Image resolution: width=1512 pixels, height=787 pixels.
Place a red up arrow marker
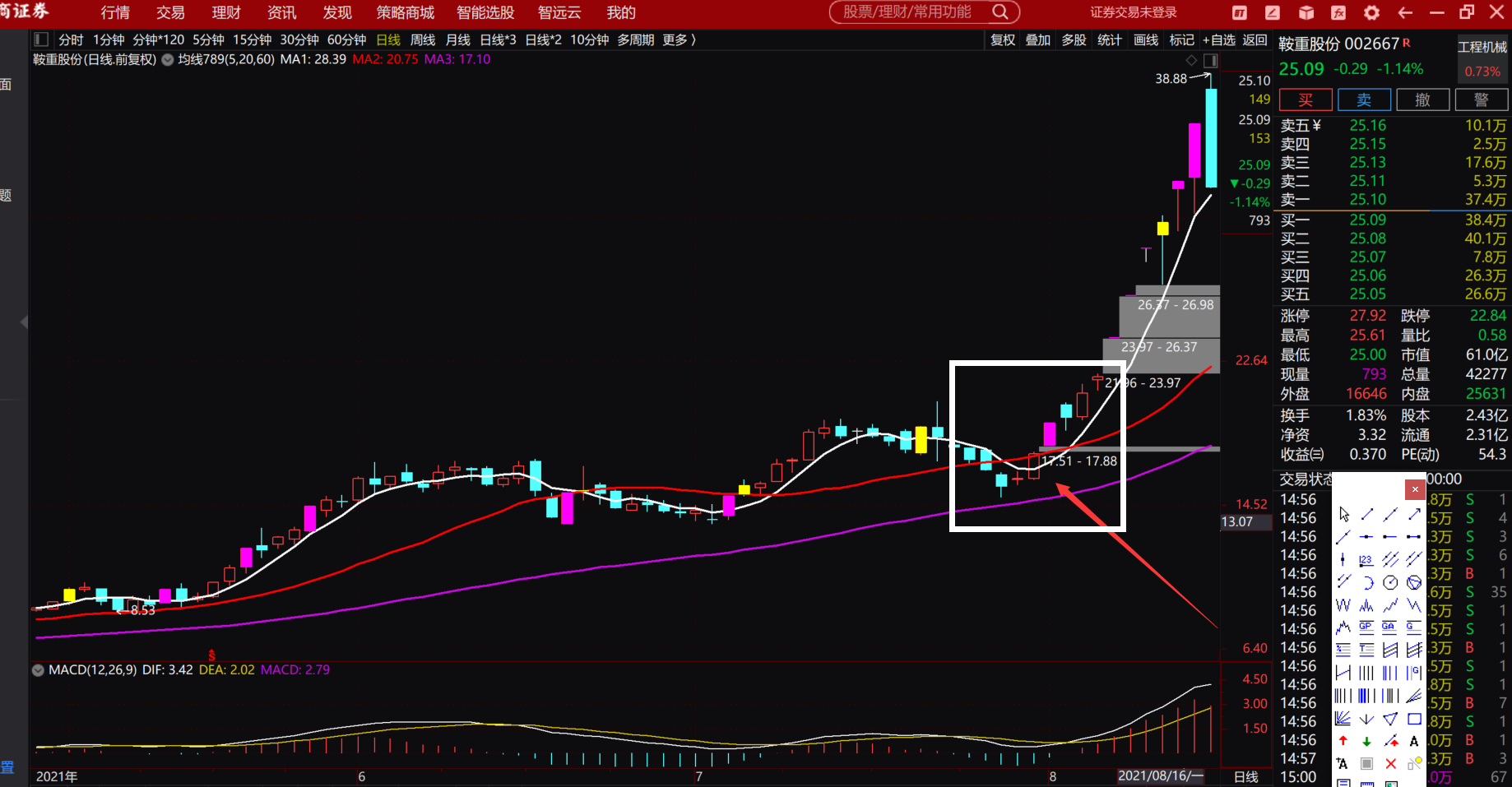pos(1343,741)
